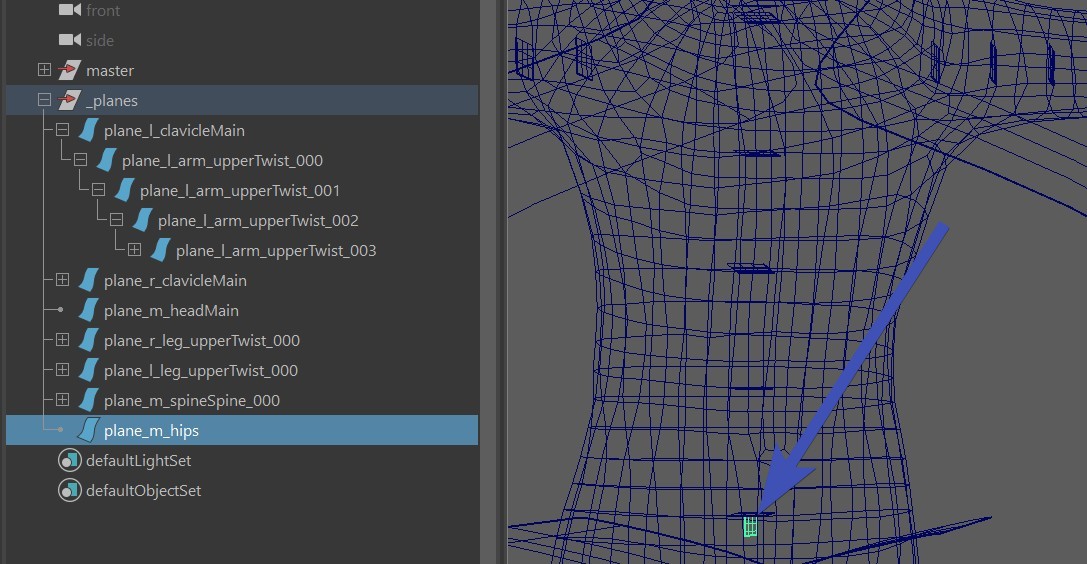Expand plane_l_arm_upperTwist_003 children
1087x564 pixels.
[134, 250]
